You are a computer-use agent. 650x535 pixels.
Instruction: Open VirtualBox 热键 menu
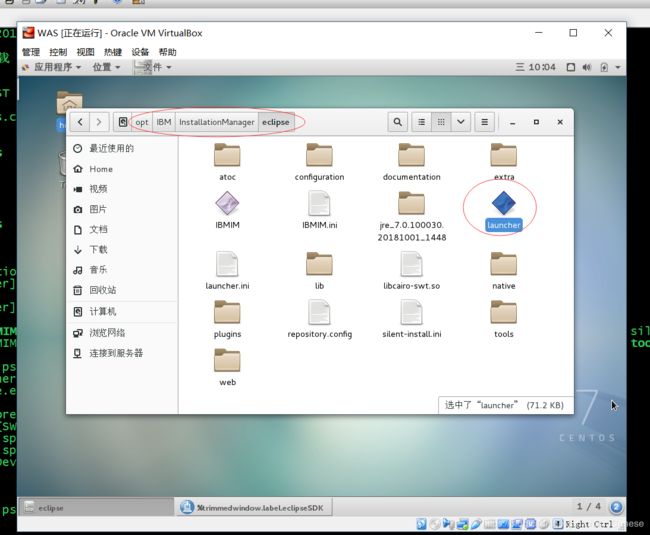click(113, 52)
